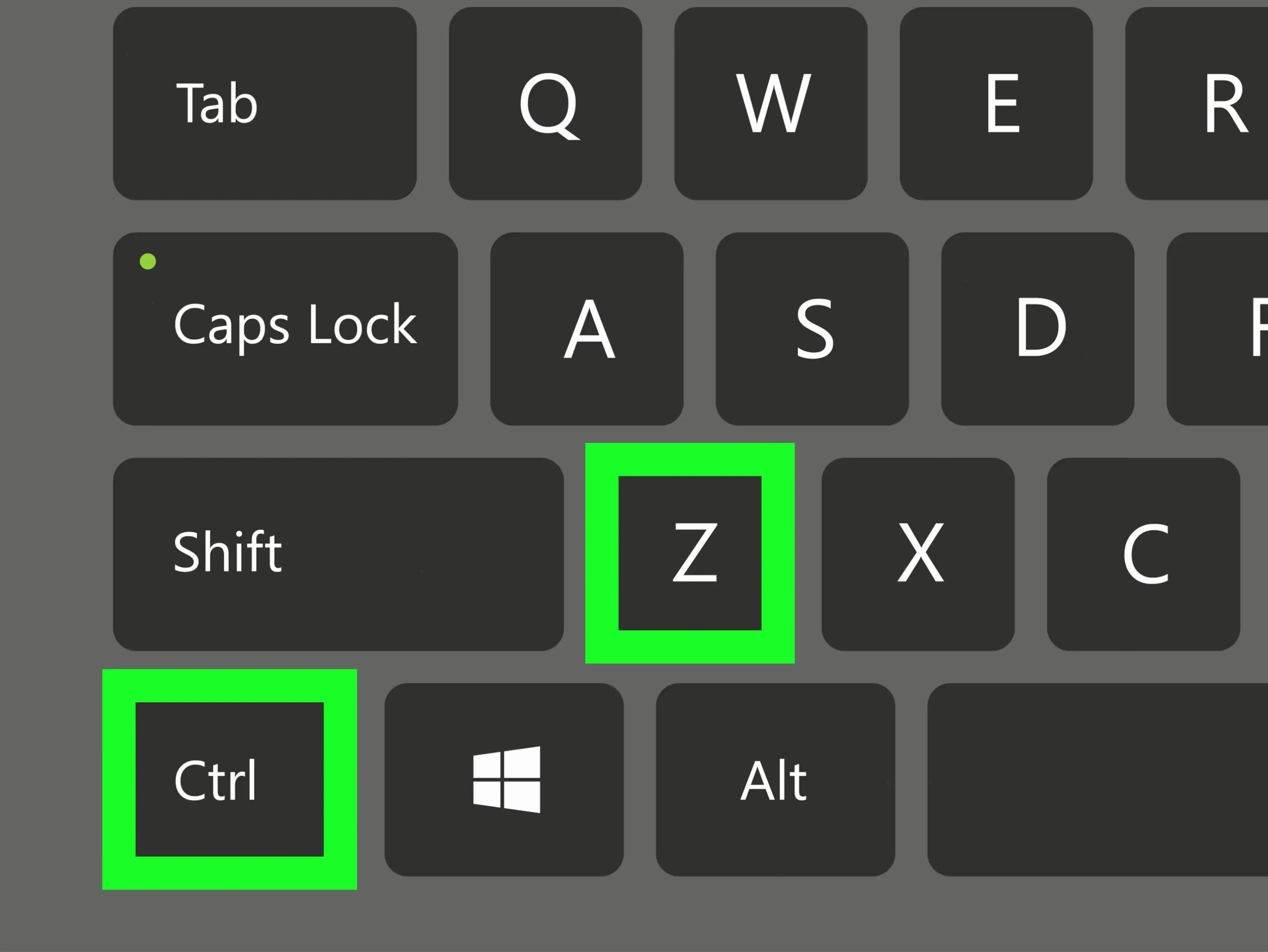Click the Alt key
The image size is (1268, 952).
click(x=775, y=779)
